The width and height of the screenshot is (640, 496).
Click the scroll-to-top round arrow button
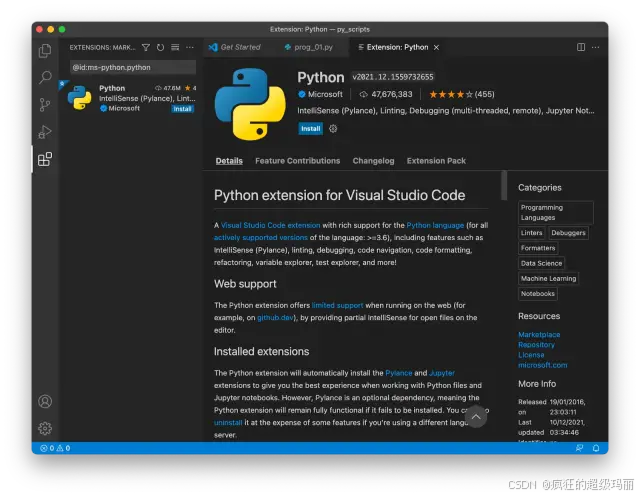pyautogui.click(x=476, y=417)
